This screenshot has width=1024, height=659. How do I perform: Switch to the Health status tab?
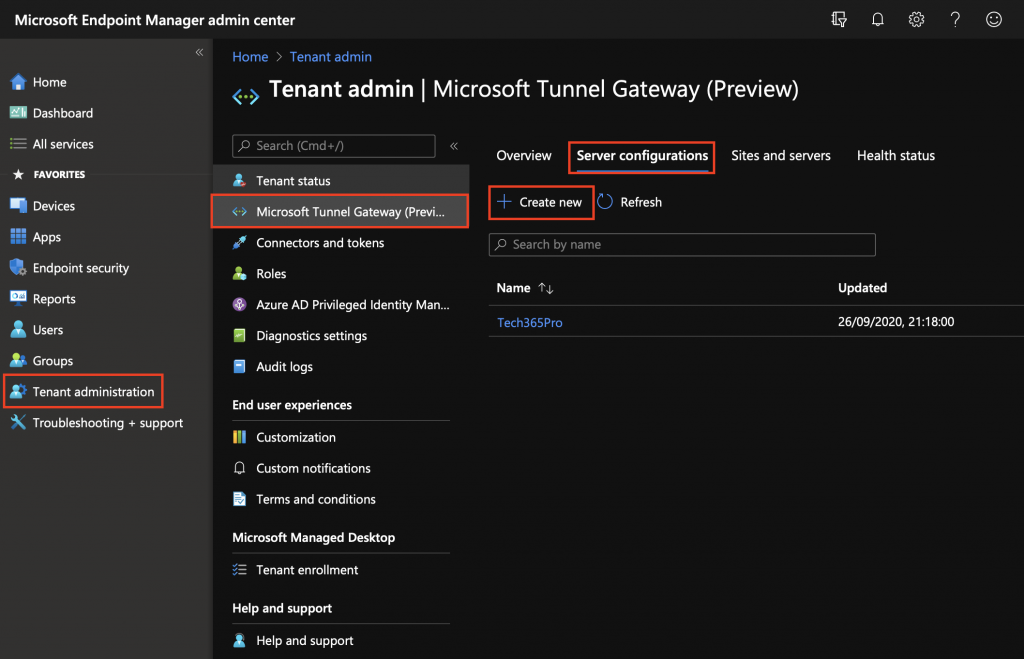point(895,156)
